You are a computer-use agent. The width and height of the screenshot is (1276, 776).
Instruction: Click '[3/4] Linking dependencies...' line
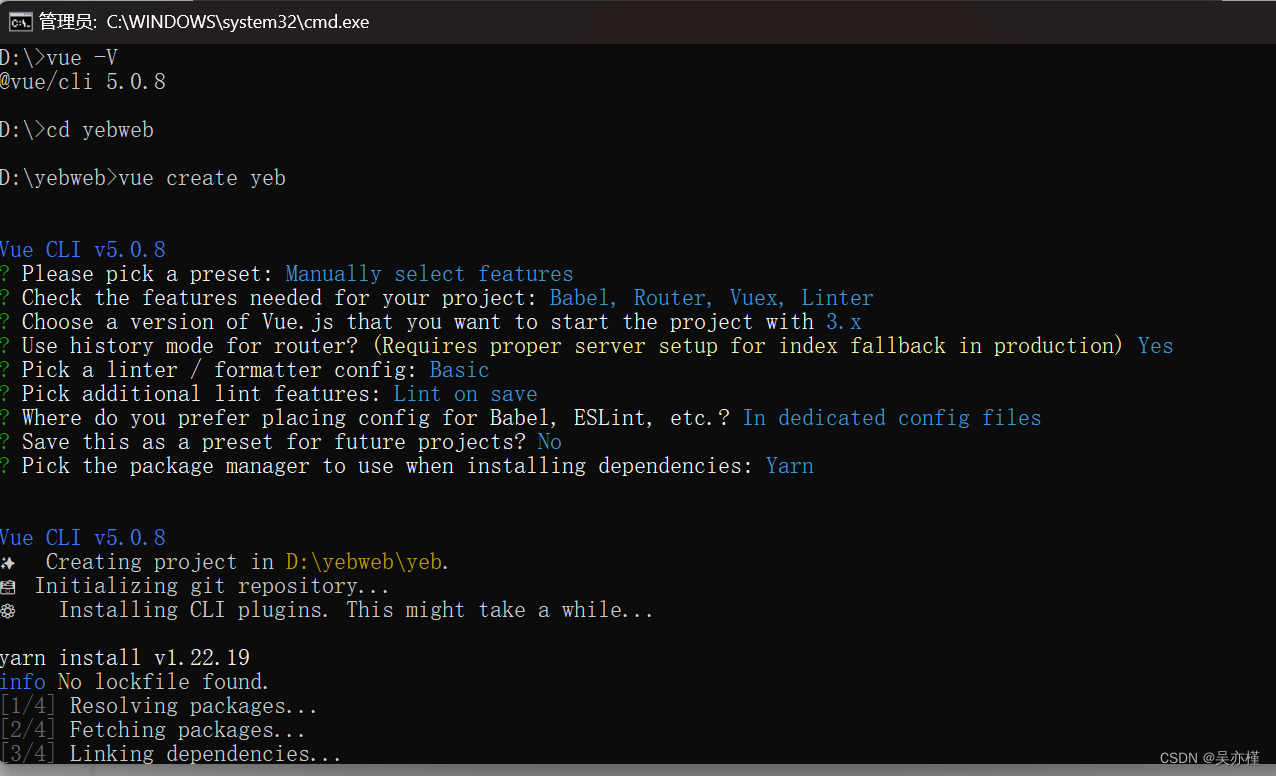click(x=171, y=754)
